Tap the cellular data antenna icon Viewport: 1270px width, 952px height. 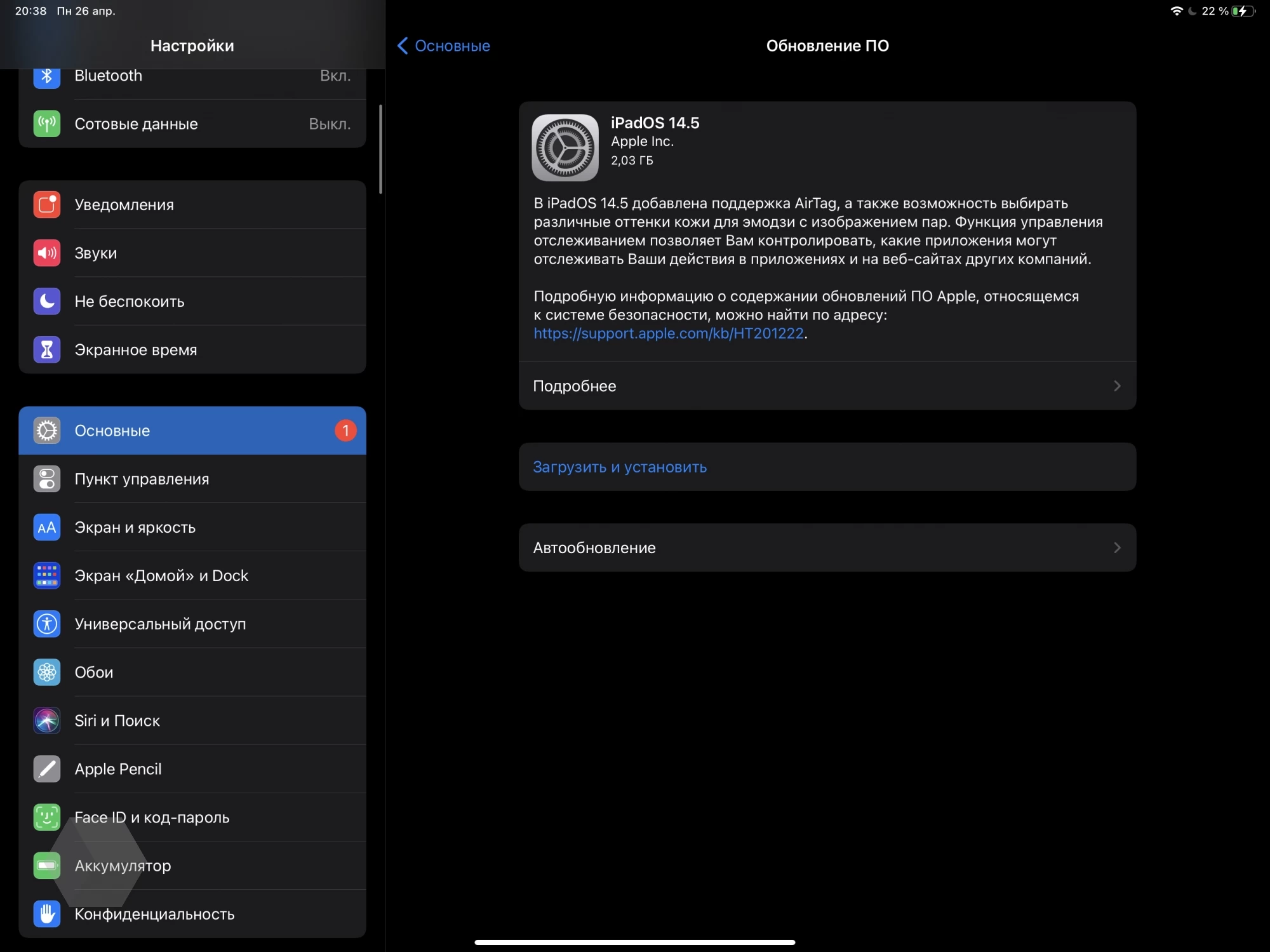click(x=46, y=124)
